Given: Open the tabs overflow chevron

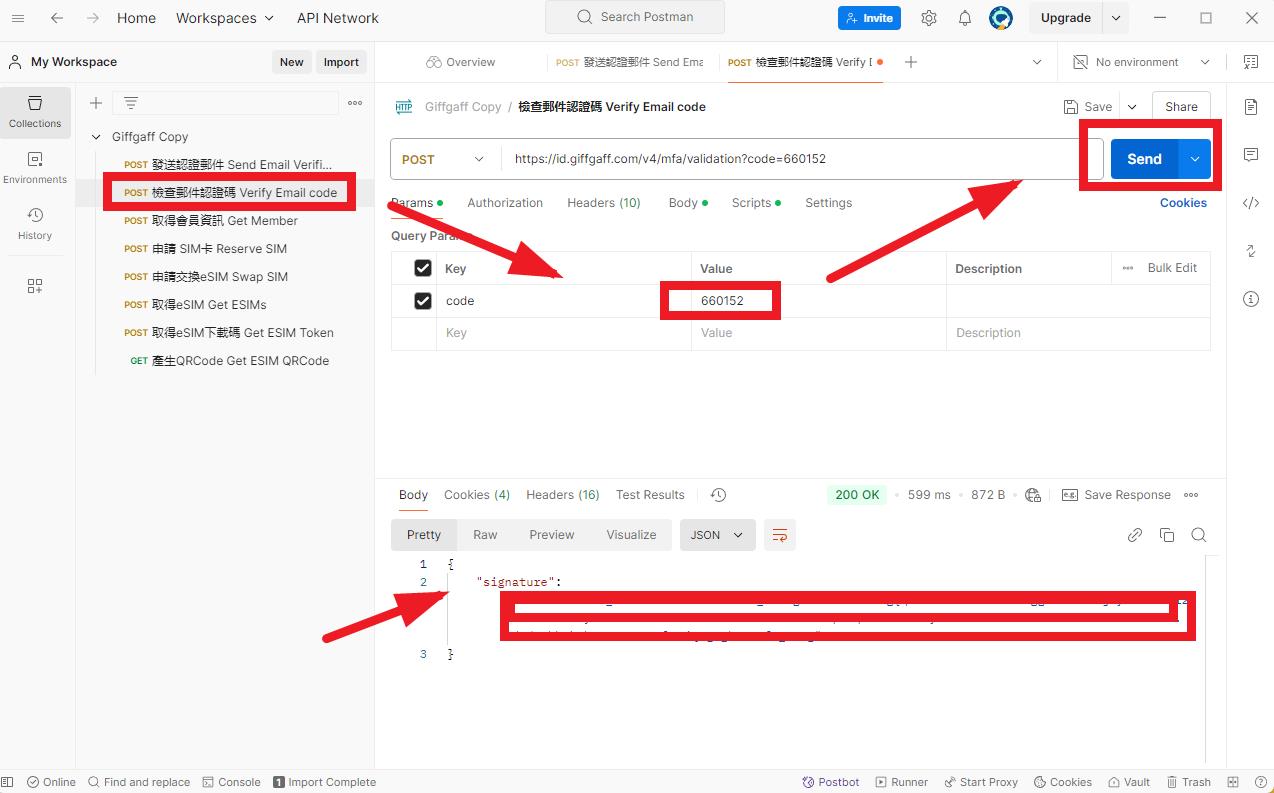Looking at the screenshot, I should click(1037, 62).
